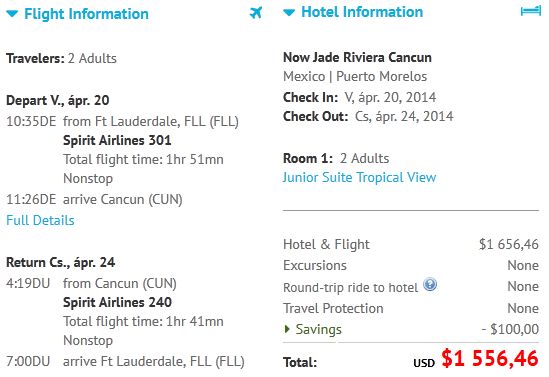Click the Excursions row label
549x377 pixels.
pos(315,265)
